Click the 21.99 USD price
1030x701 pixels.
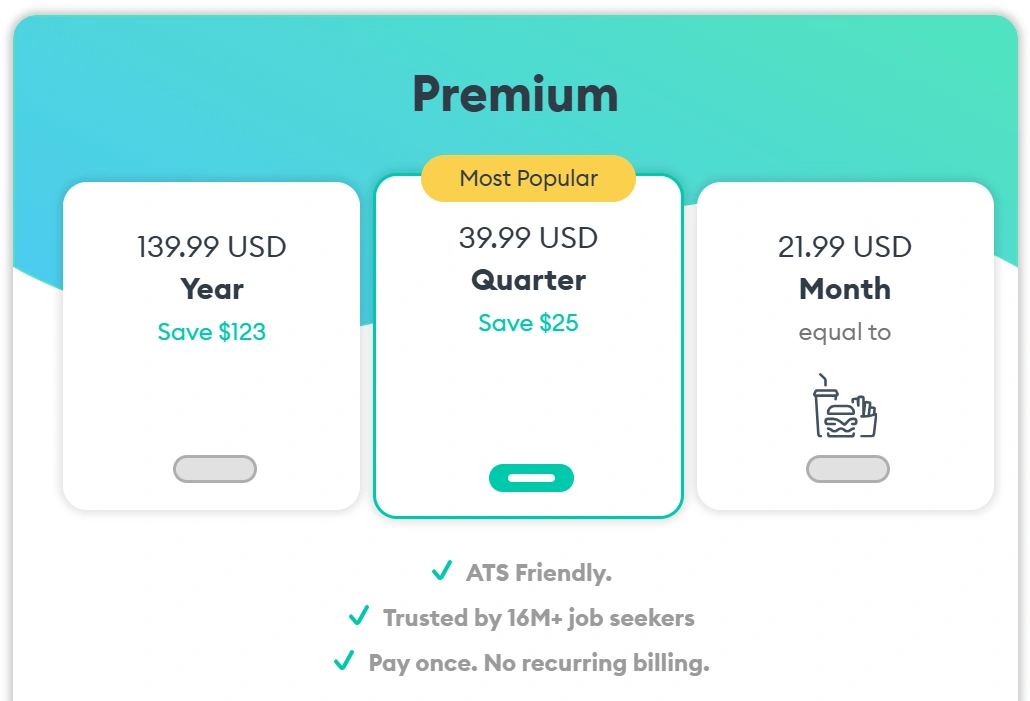point(845,247)
